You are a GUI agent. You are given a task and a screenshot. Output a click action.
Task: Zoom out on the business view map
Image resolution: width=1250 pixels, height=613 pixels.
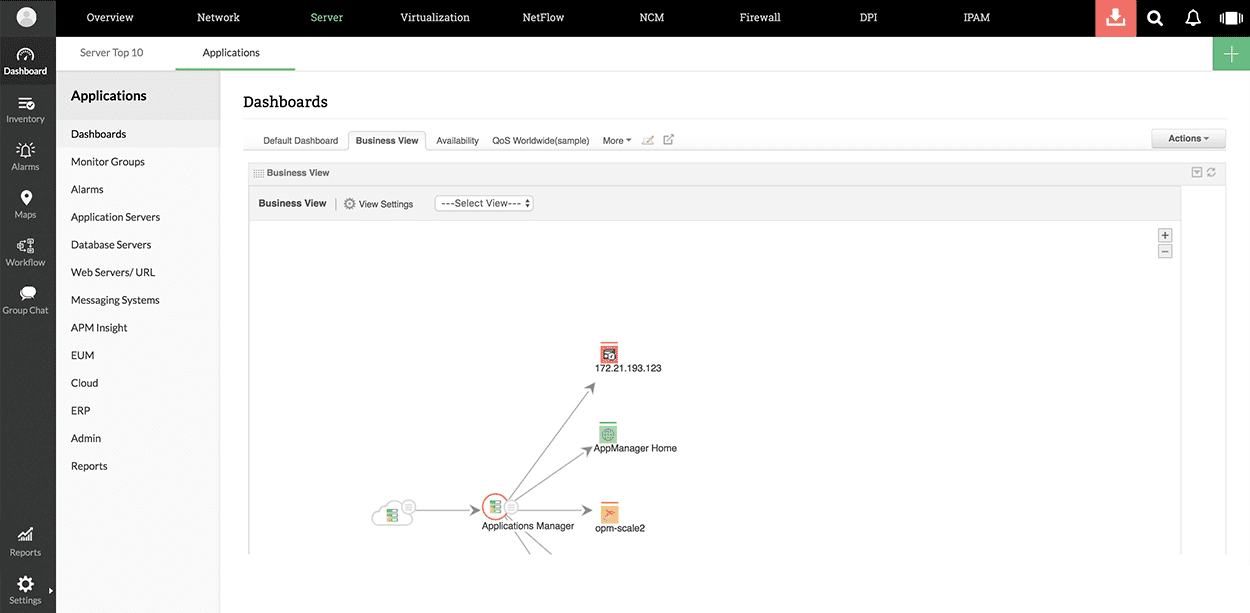point(1165,252)
